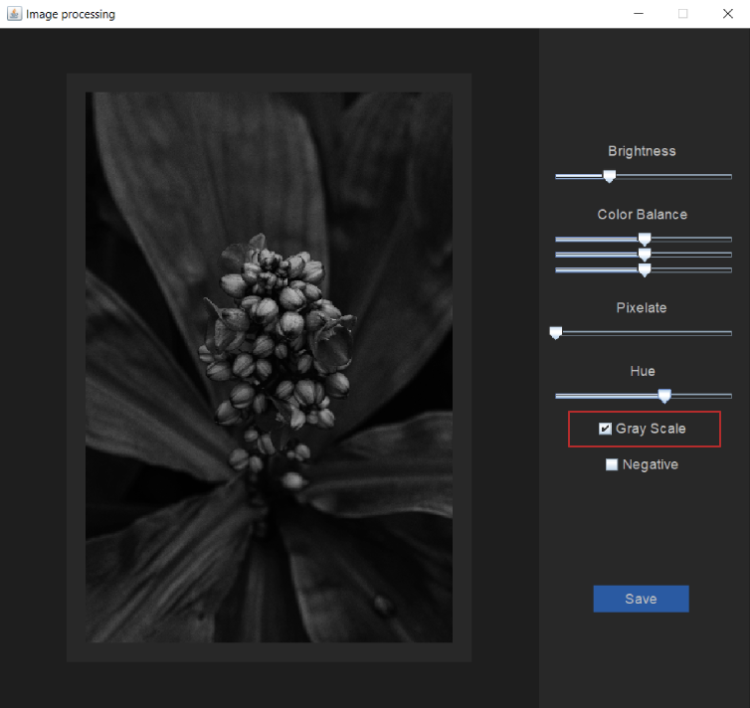The height and width of the screenshot is (708, 750).
Task: Close the Image processing window
Action: [x=728, y=13]
